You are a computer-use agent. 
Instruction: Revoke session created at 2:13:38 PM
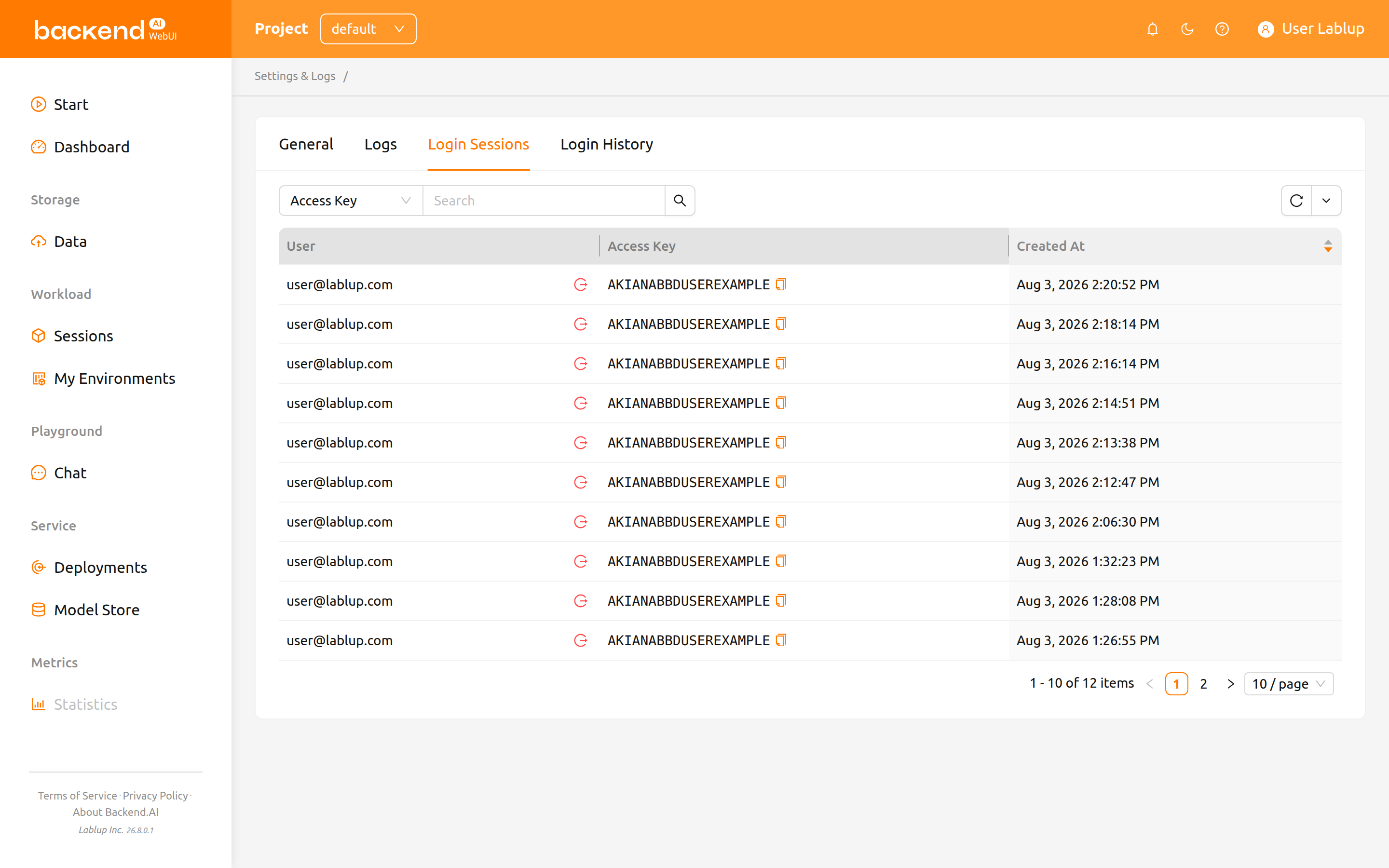(581, 443)
